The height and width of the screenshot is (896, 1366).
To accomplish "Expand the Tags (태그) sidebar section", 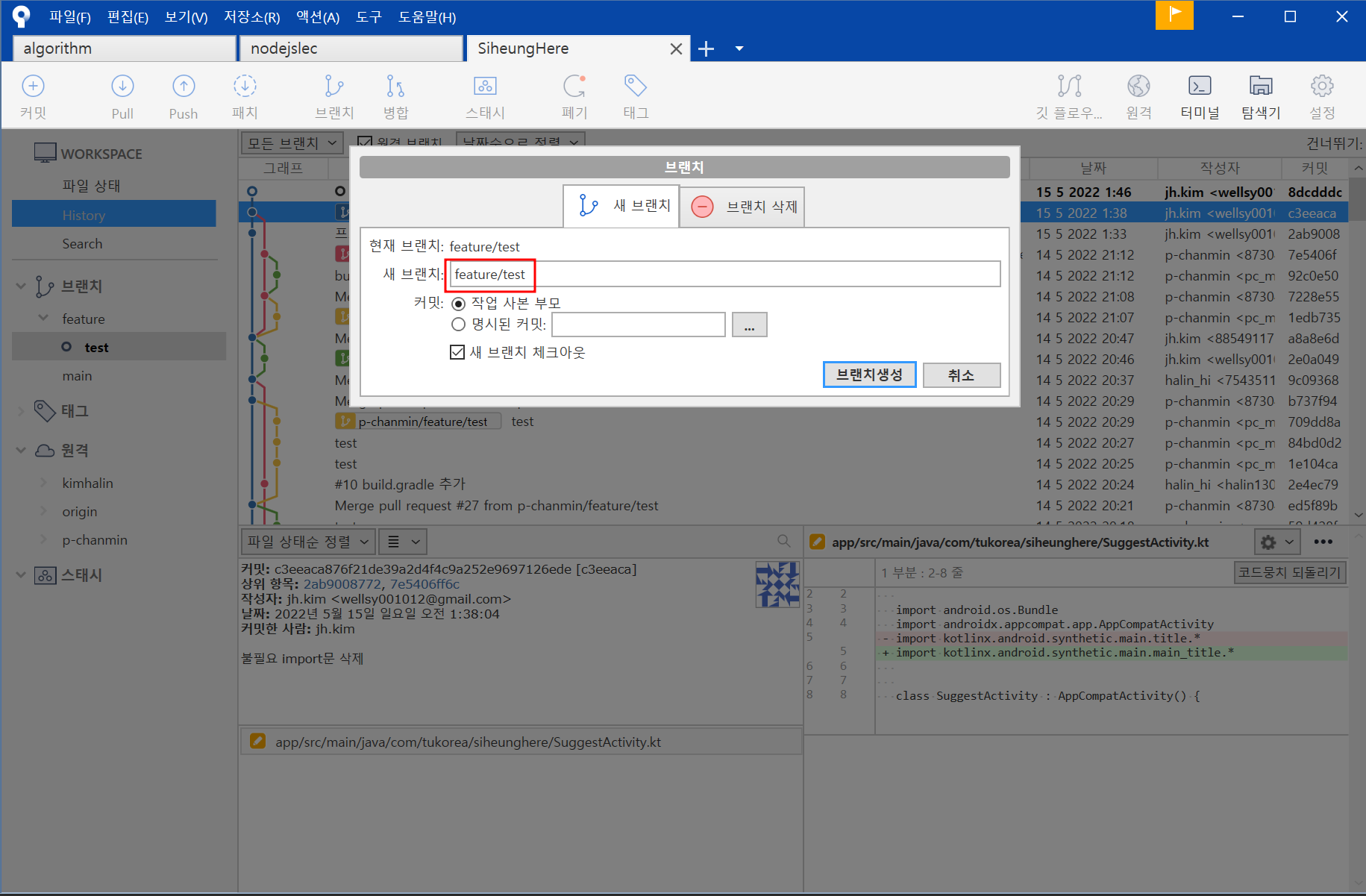I will [21, 410].
